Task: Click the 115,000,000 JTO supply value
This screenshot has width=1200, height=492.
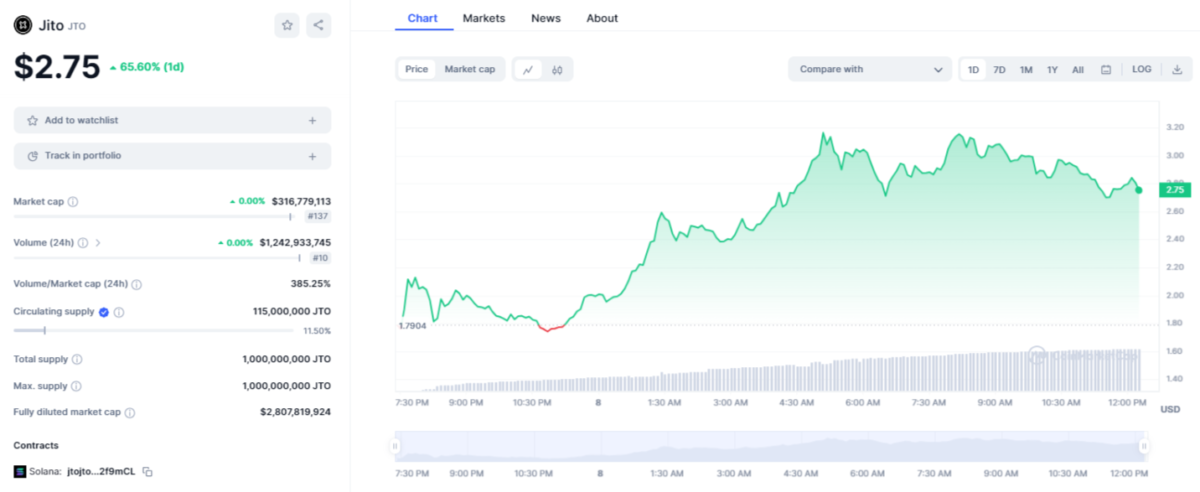Action: coord(292,312)
